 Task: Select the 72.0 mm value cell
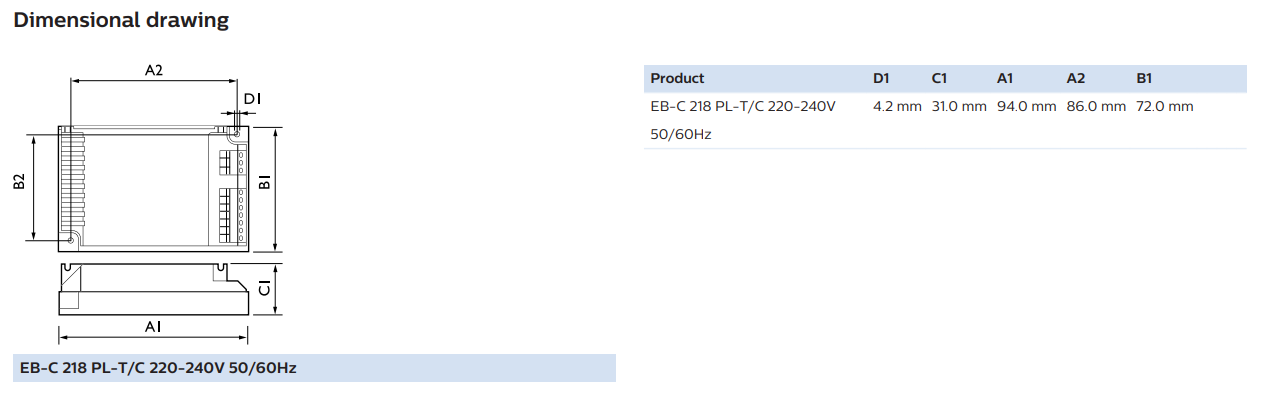pos(1165,106)
